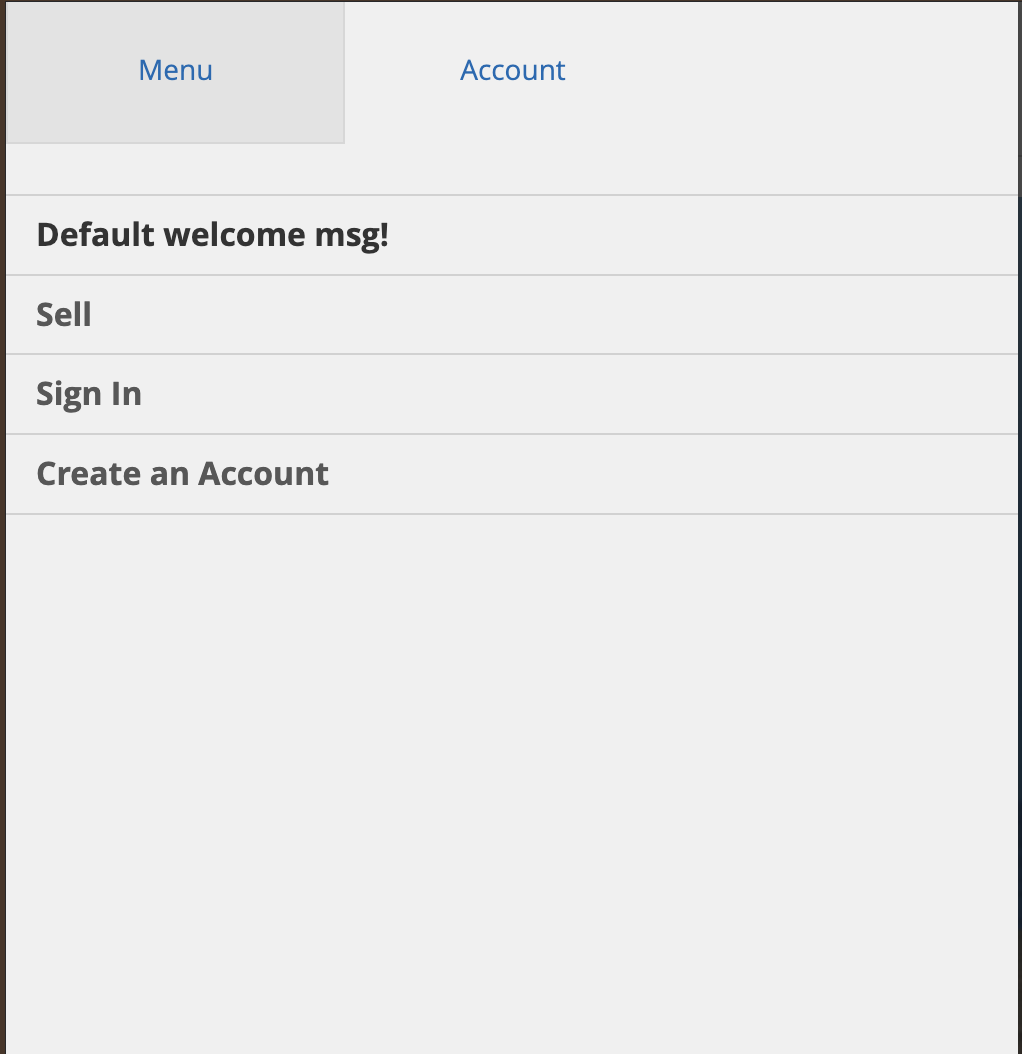The image size is (1022, 1054).
Task: Open the Sign In page
Action: coord(89,394)
